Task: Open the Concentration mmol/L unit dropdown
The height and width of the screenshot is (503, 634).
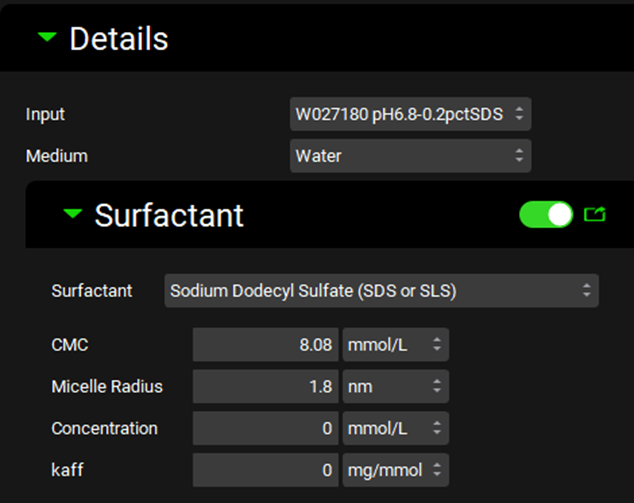Action: [395, 428]
